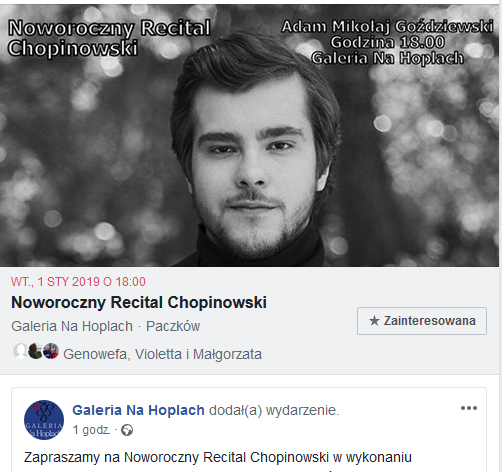Click the 1 godz. post timestamp
Image resolution: width=502 pixels, height=472 pixels.
point(91,430)
